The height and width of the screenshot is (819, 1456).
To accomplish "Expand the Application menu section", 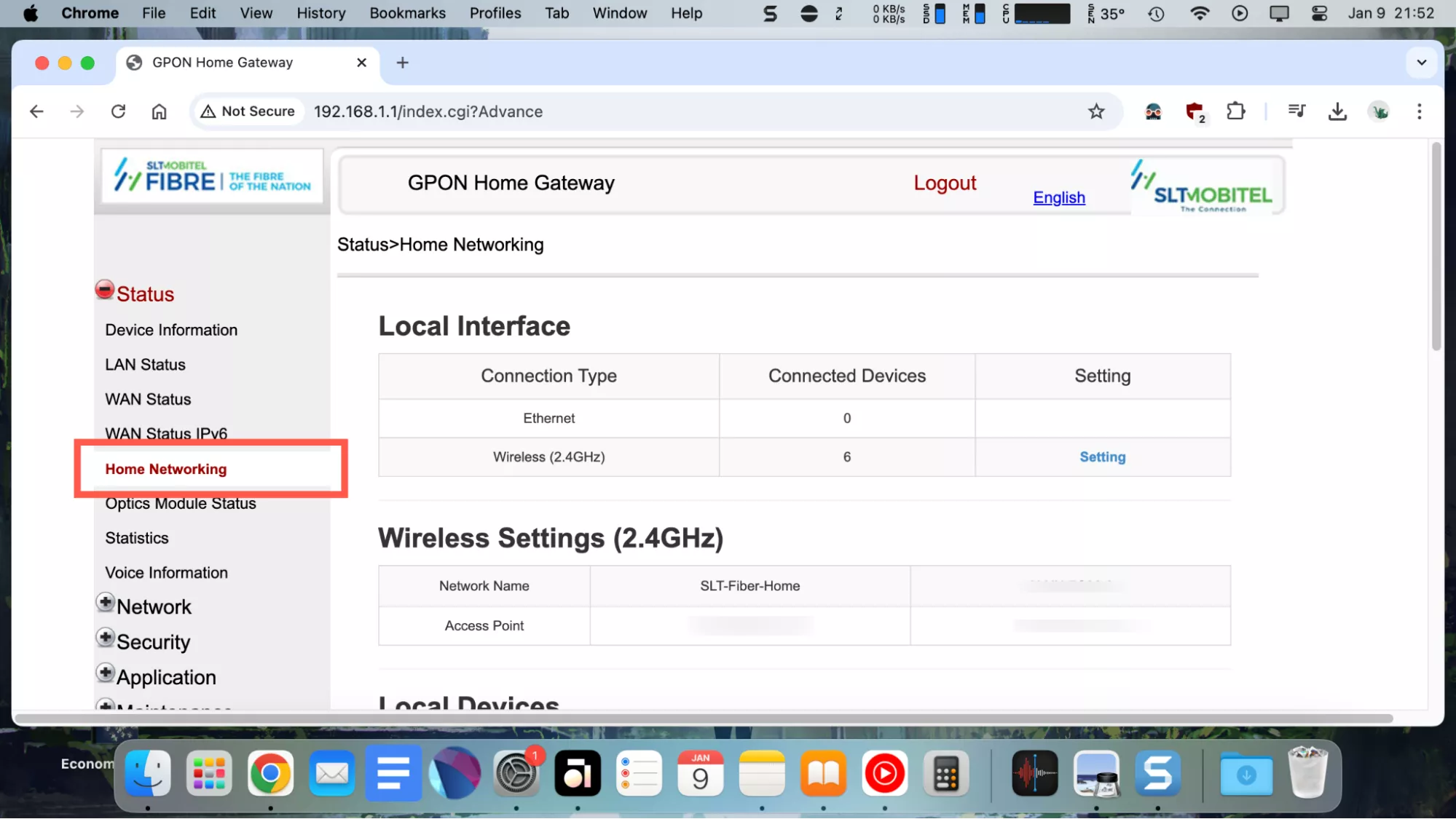I will pos(106,673).
